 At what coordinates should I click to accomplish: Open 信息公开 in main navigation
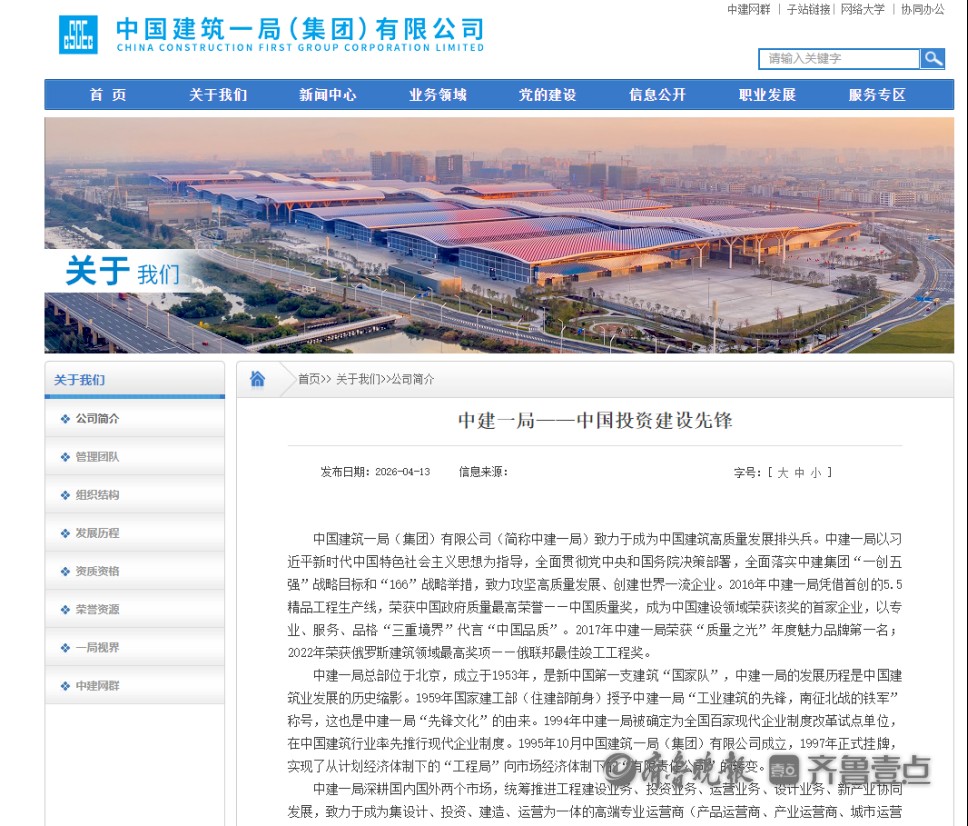657,95
